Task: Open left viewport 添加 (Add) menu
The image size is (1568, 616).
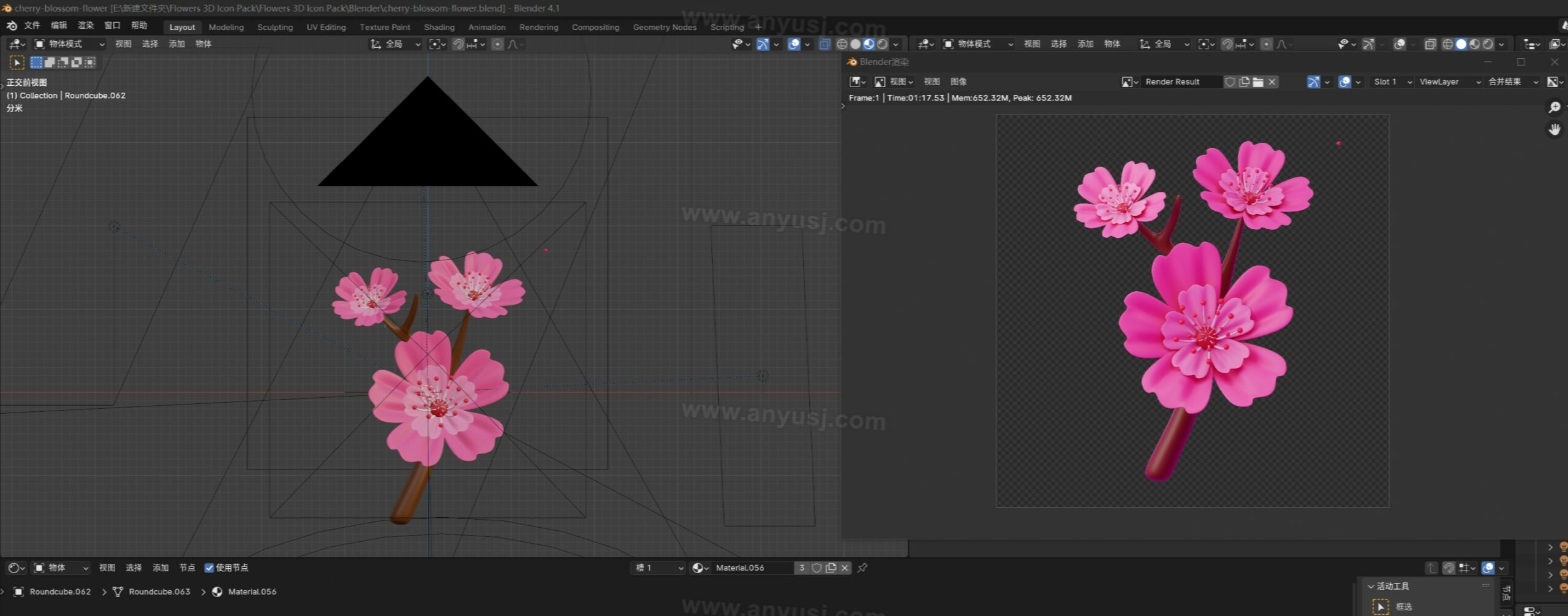Action: [176, 44]
